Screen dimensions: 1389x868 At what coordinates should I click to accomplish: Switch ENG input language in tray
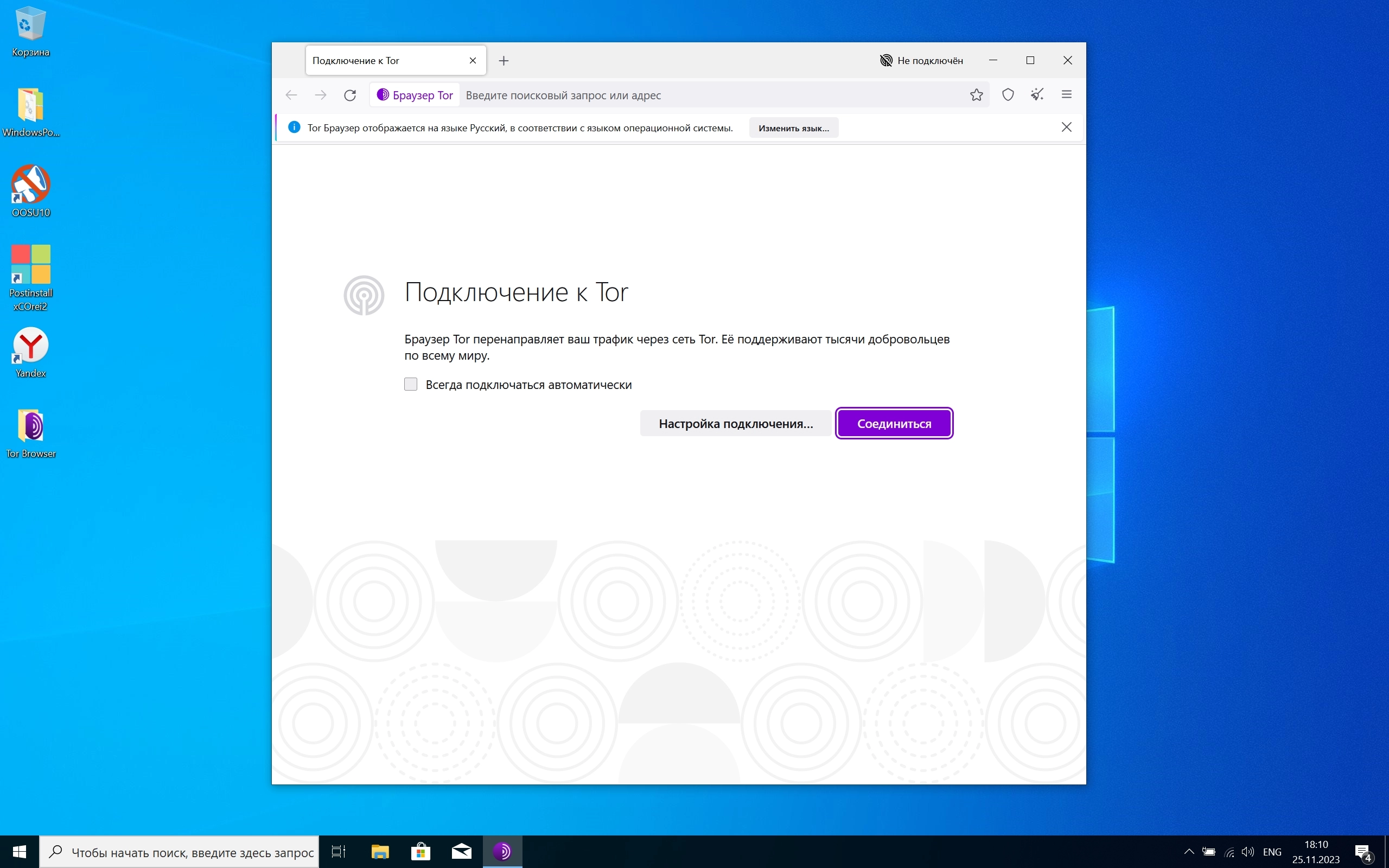tap(1272, 851)
